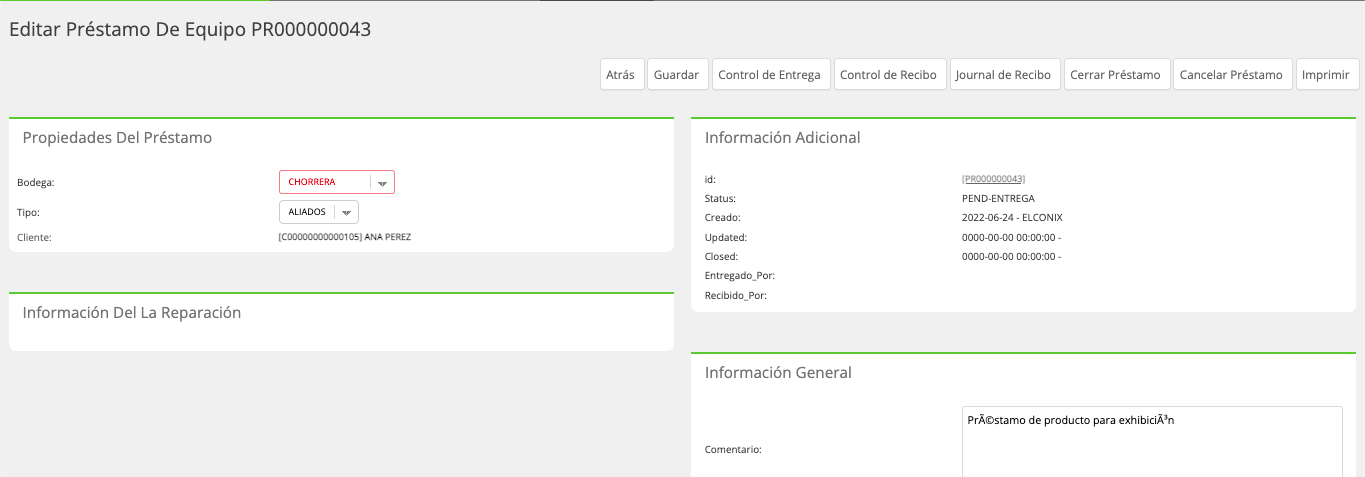The width and height of the screenshot is (1365, 477).
Task: Click Cancelar Préstamo button
Action: coord(1232,75)
